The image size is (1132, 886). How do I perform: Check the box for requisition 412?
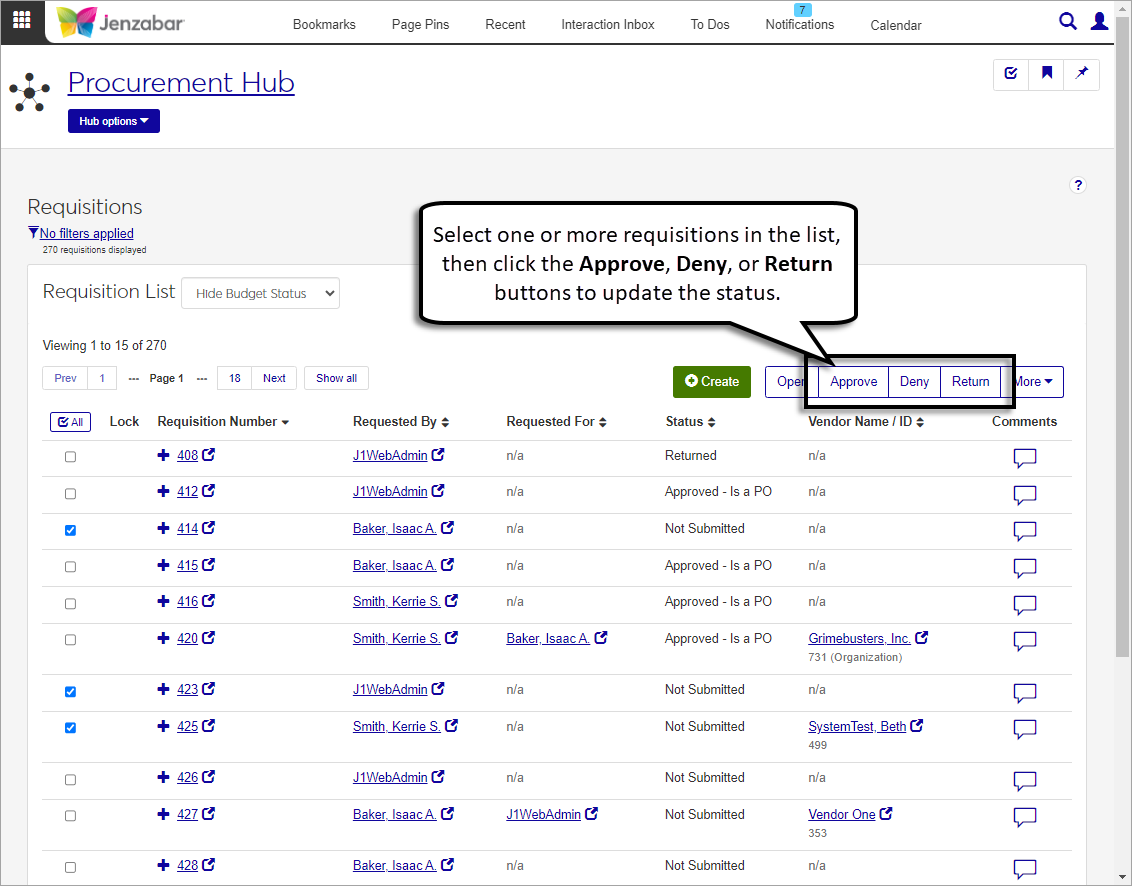click(70, 493)
